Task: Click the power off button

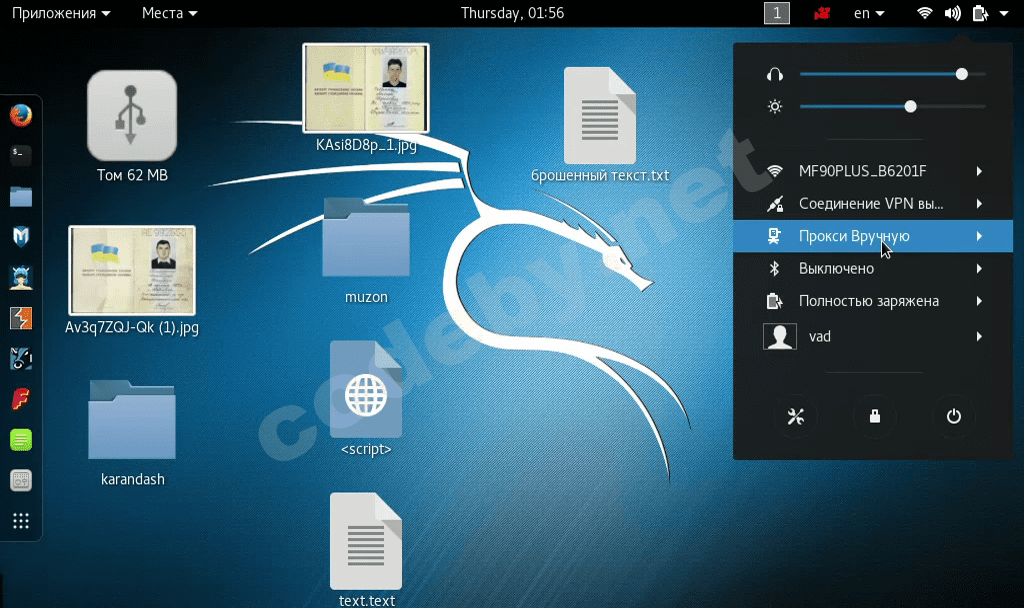Action: 953,416
